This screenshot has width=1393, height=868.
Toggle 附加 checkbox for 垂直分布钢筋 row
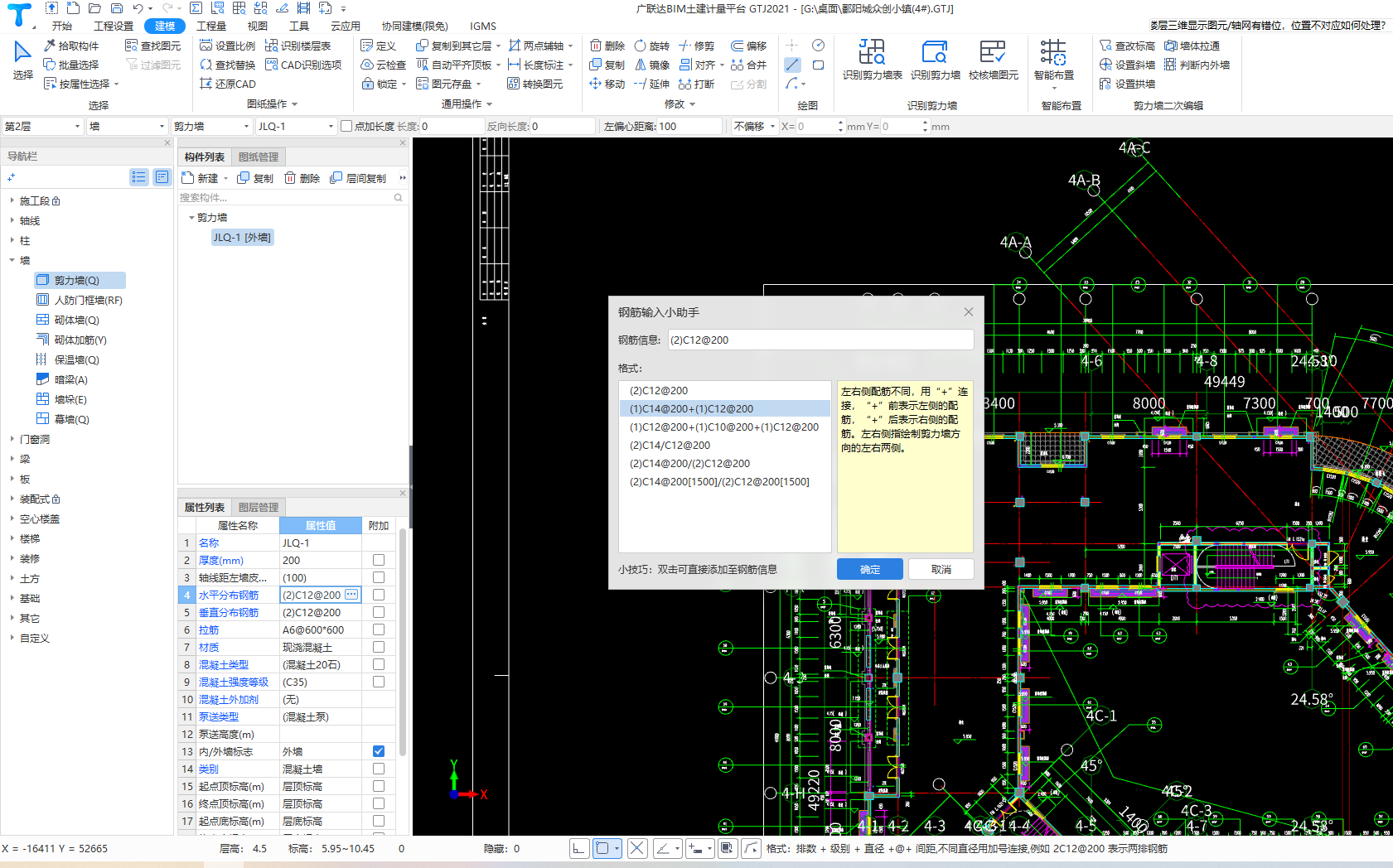379,612
